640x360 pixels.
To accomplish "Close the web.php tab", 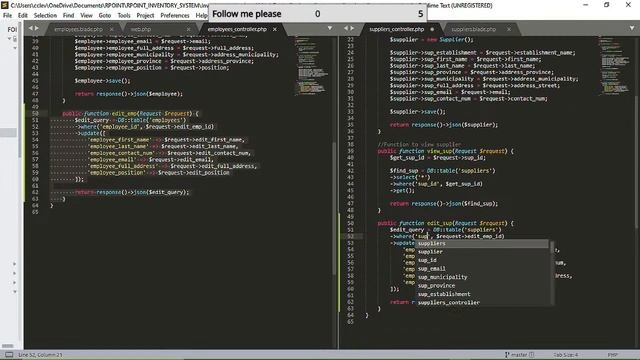I will pyautogui.click(x=188, y=29).
